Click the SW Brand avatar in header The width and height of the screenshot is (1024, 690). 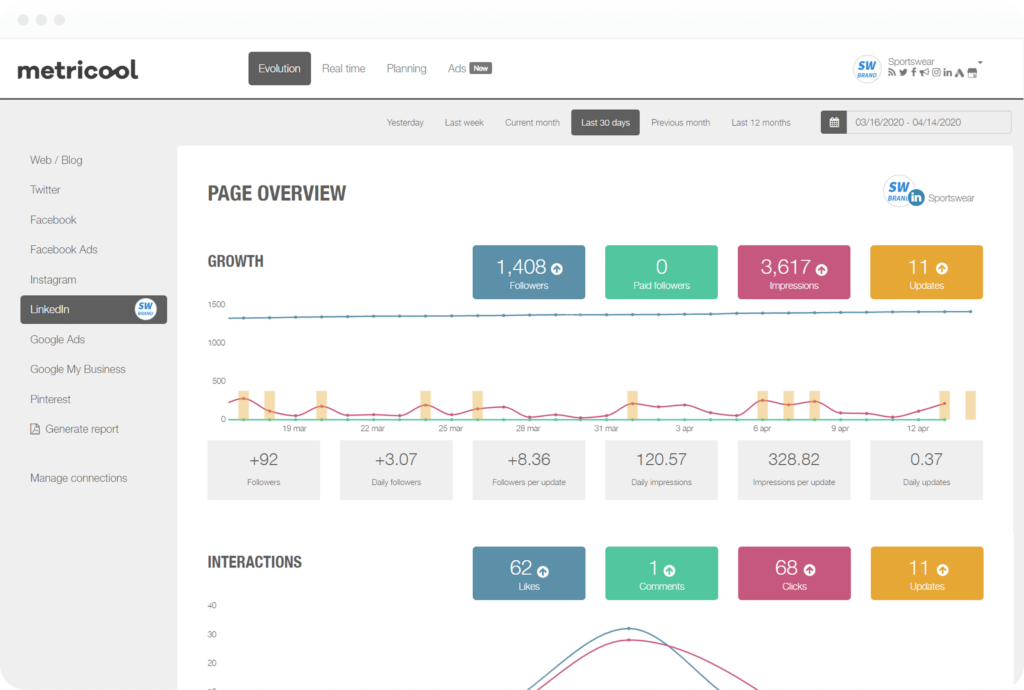(x=867, y=68)
